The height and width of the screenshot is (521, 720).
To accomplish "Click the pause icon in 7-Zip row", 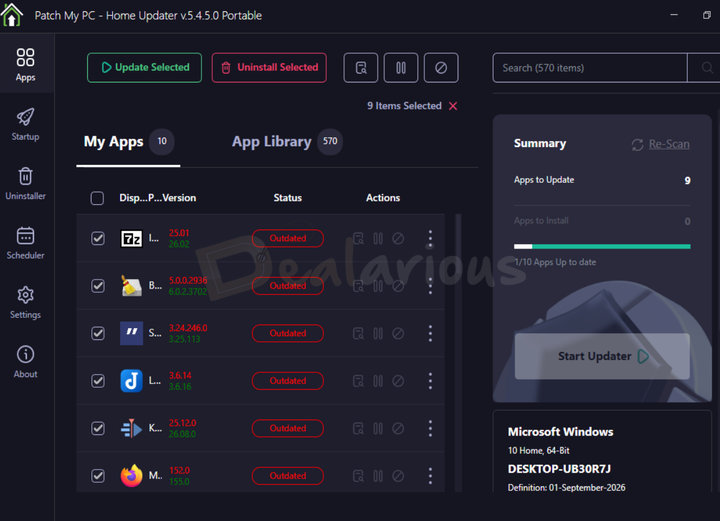I will click(378, 238).
